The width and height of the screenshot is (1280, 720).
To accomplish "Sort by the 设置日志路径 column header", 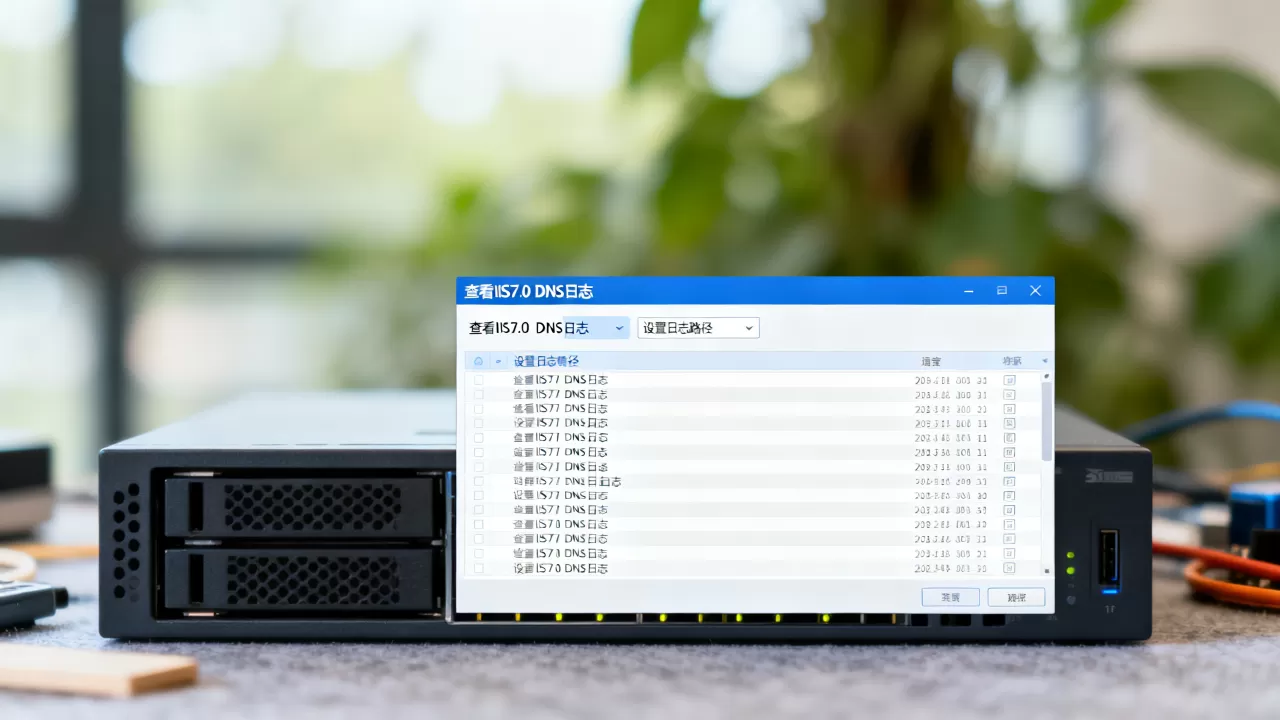I will pos(546,361).
